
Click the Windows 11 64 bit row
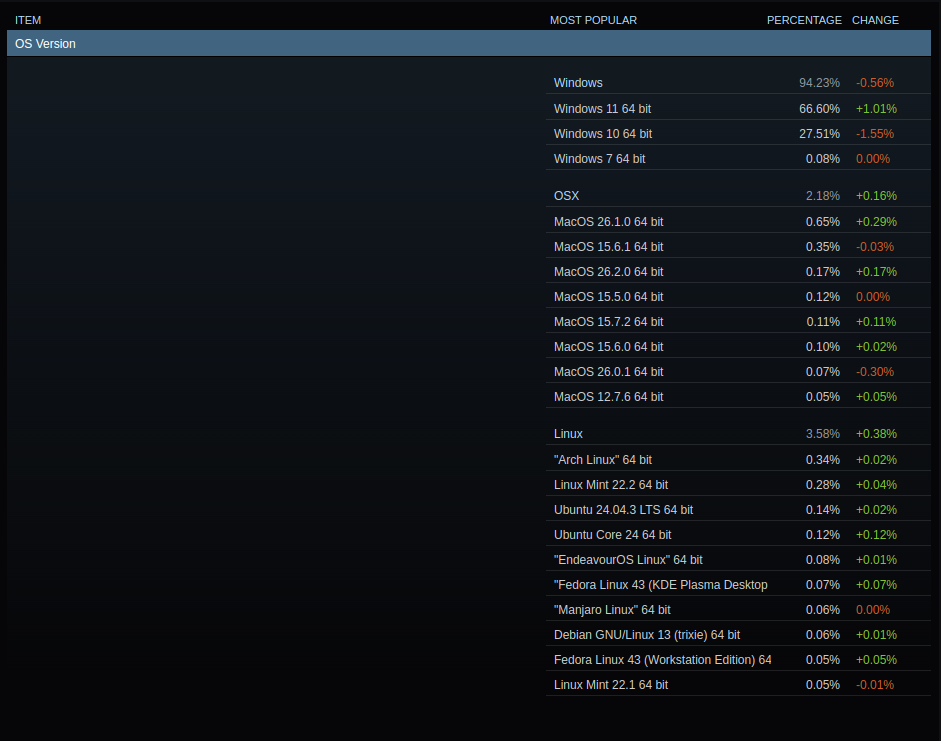pos(602,108)
